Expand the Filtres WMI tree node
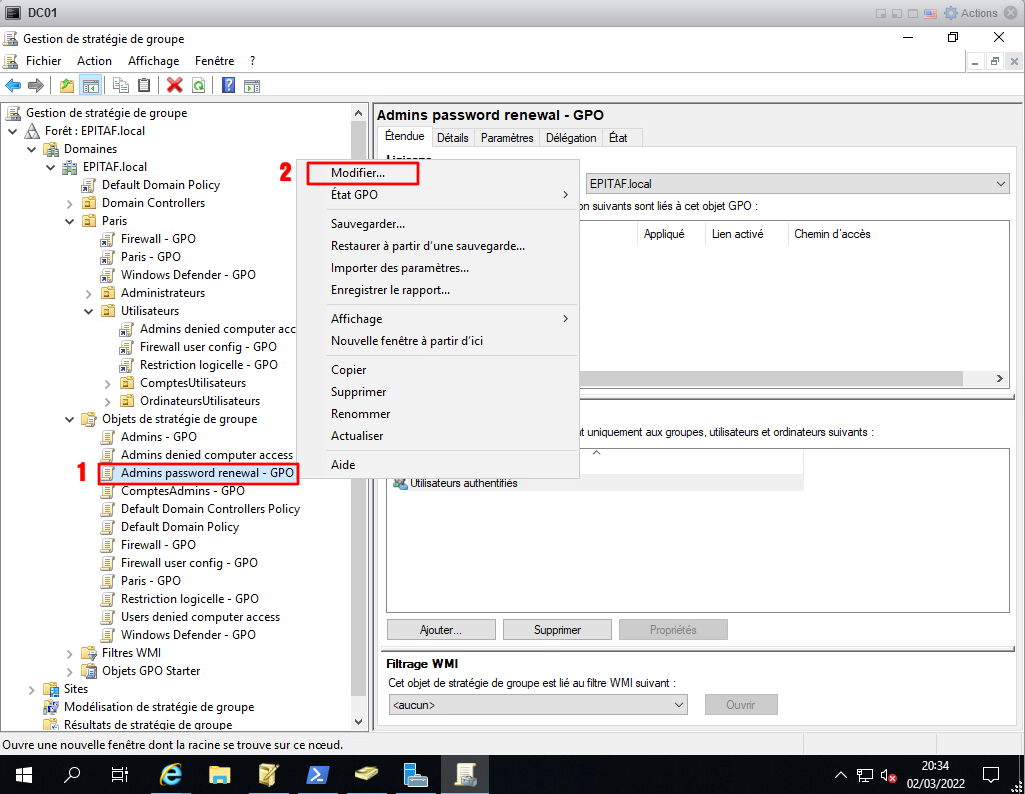This screenshot has height=794, width=1025. click(70, 653)
